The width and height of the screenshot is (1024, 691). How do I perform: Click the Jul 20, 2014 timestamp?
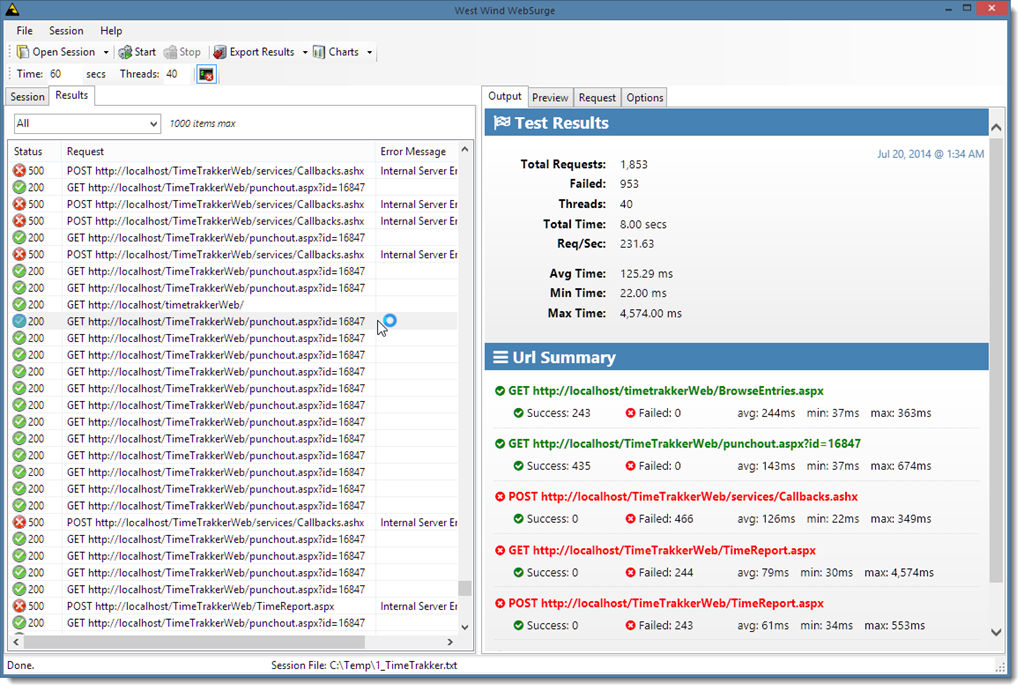[930, 154]
